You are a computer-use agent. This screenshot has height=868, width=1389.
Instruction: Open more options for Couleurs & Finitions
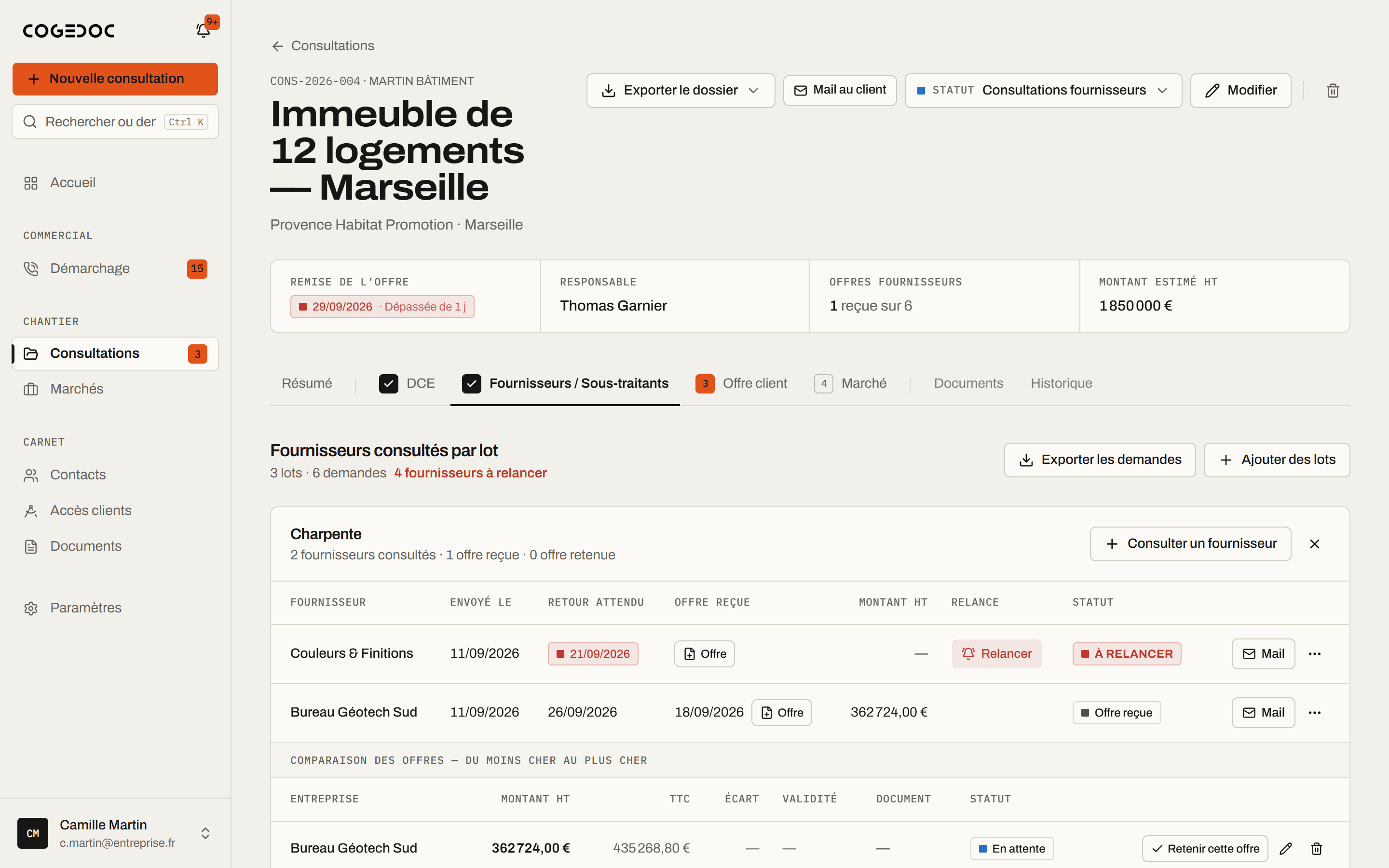point(1314,654)
